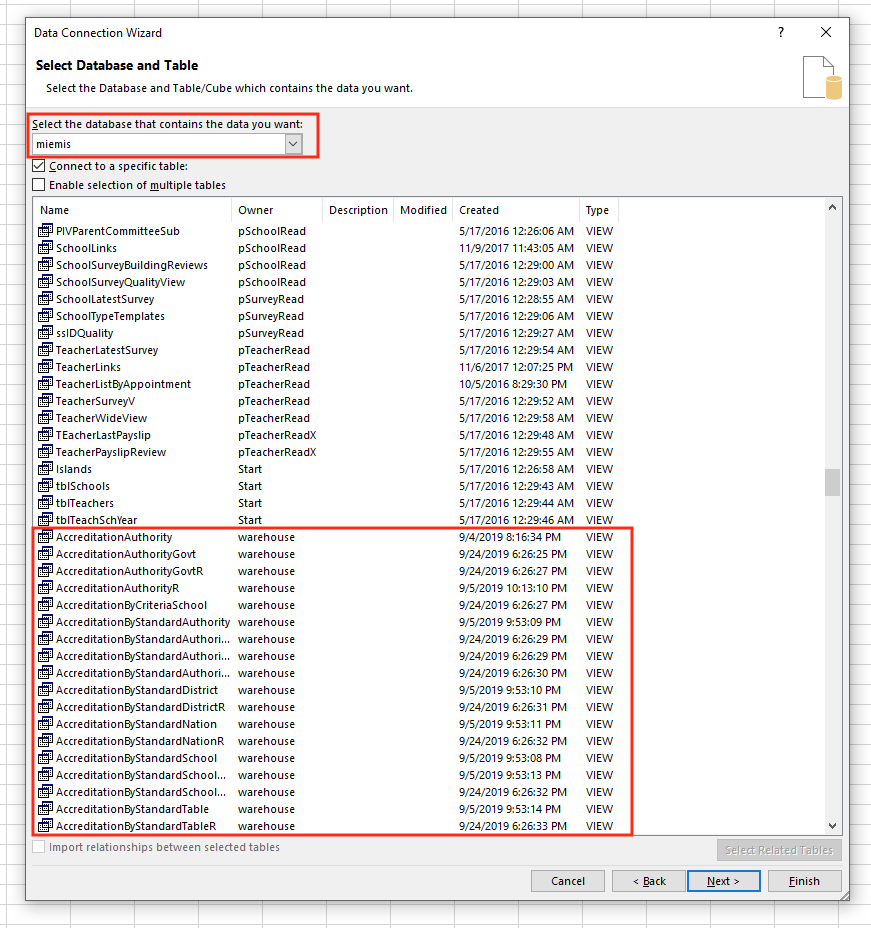The width and height of the screenshot is (871, 928).
Task: Sort list by Owner column header
Action: click(277, 210)
